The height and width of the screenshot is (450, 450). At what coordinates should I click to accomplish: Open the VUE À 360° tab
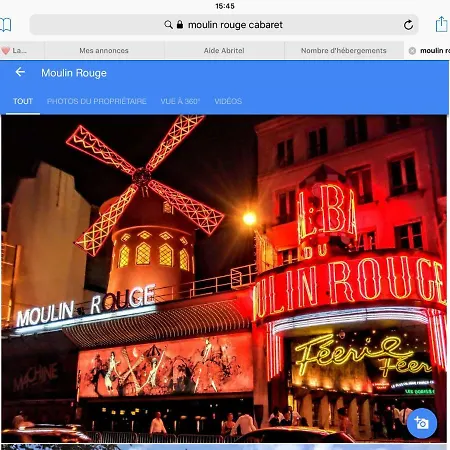[x=180, y=101]
